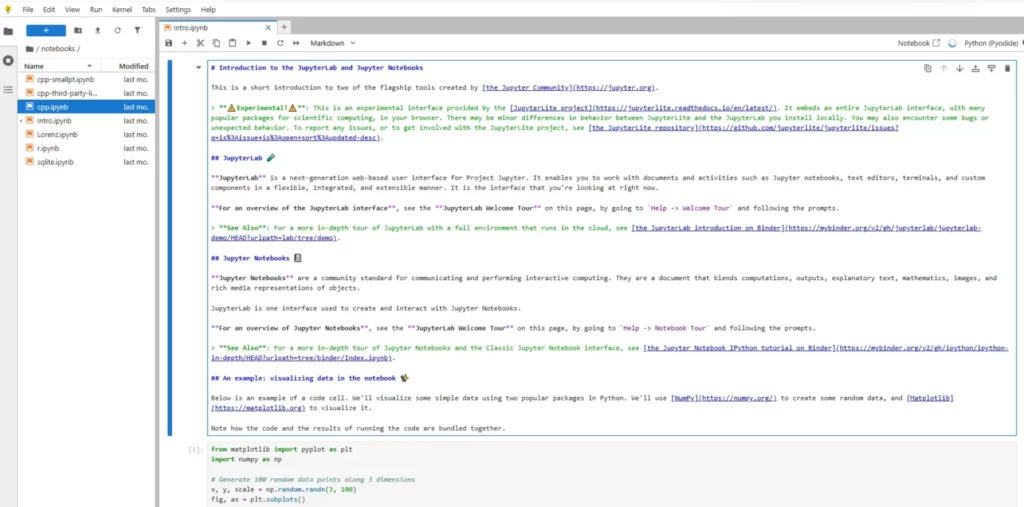Sort files by the Name column header
Image resolution: width=1024 pixels, height=507 pixels.
[x=59, y=66]
